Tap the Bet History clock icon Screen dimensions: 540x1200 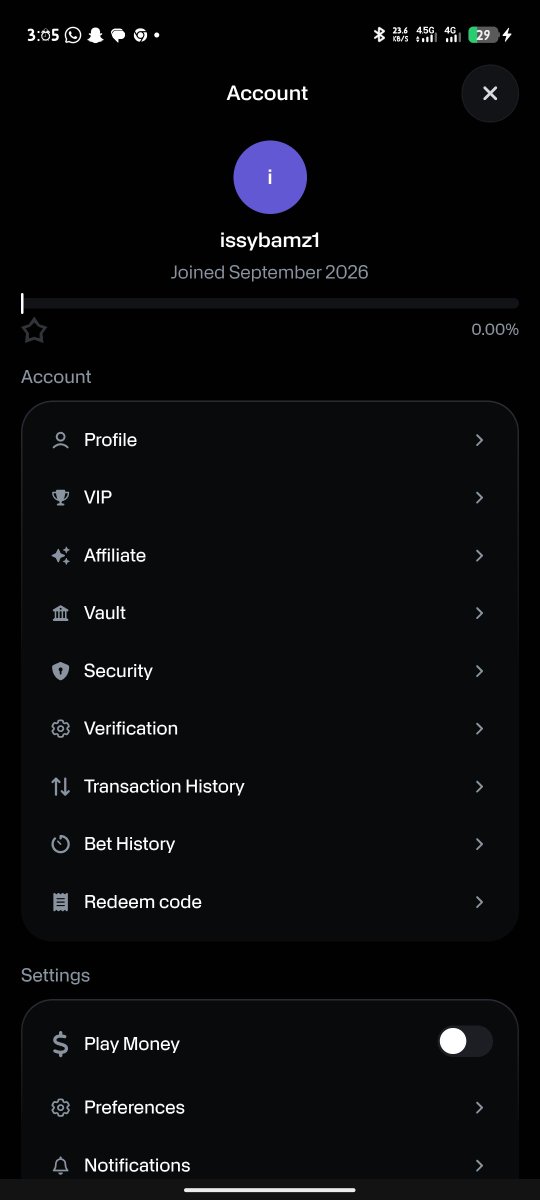pos(61,844)
